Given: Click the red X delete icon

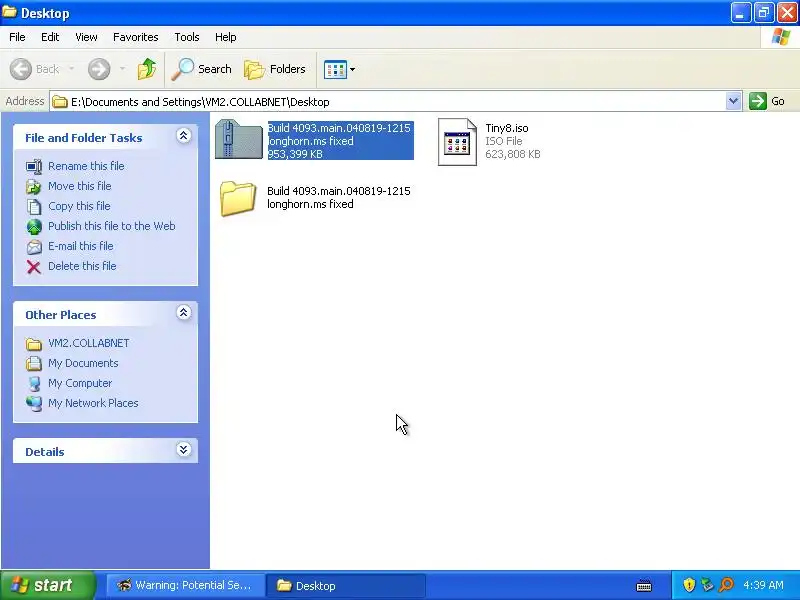Looking at the screenshot, I should coord(34,266).
